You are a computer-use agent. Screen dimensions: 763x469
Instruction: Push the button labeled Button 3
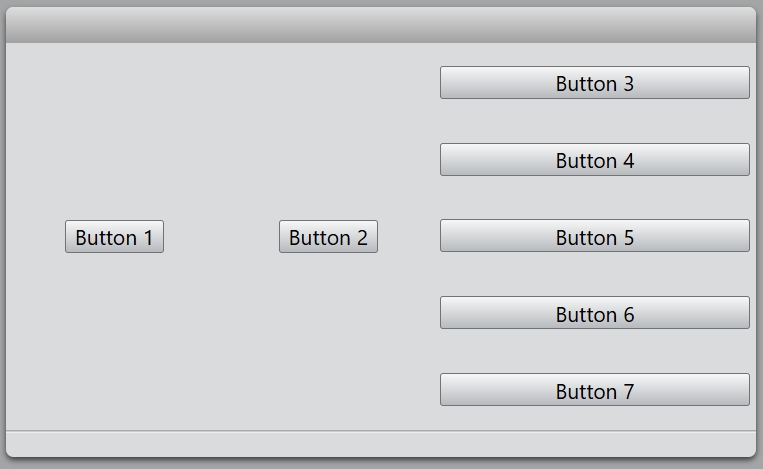[x=594, y=83]
